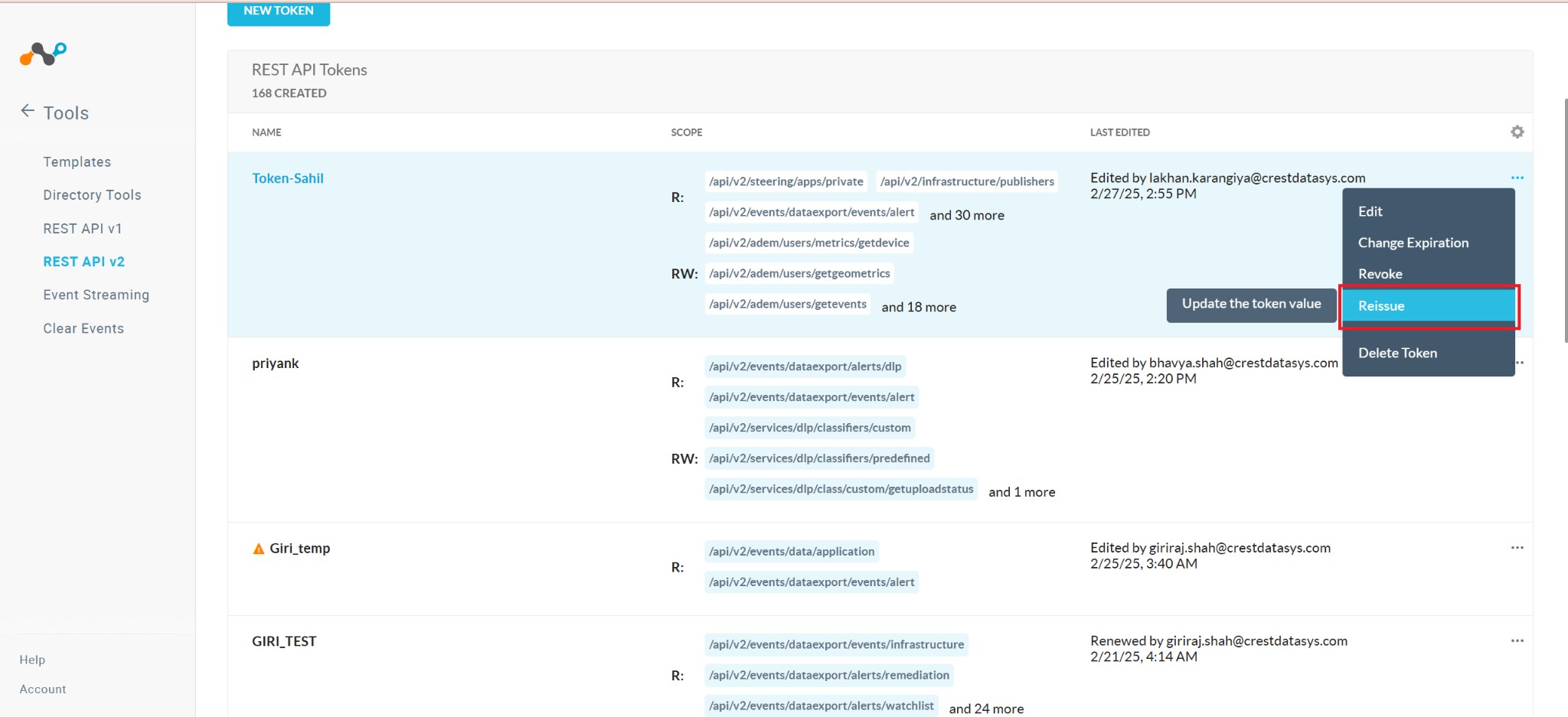Viewport: 1568px width, 717px height.
Task: Click the REST API Tokens panel title
Action: 309,70
